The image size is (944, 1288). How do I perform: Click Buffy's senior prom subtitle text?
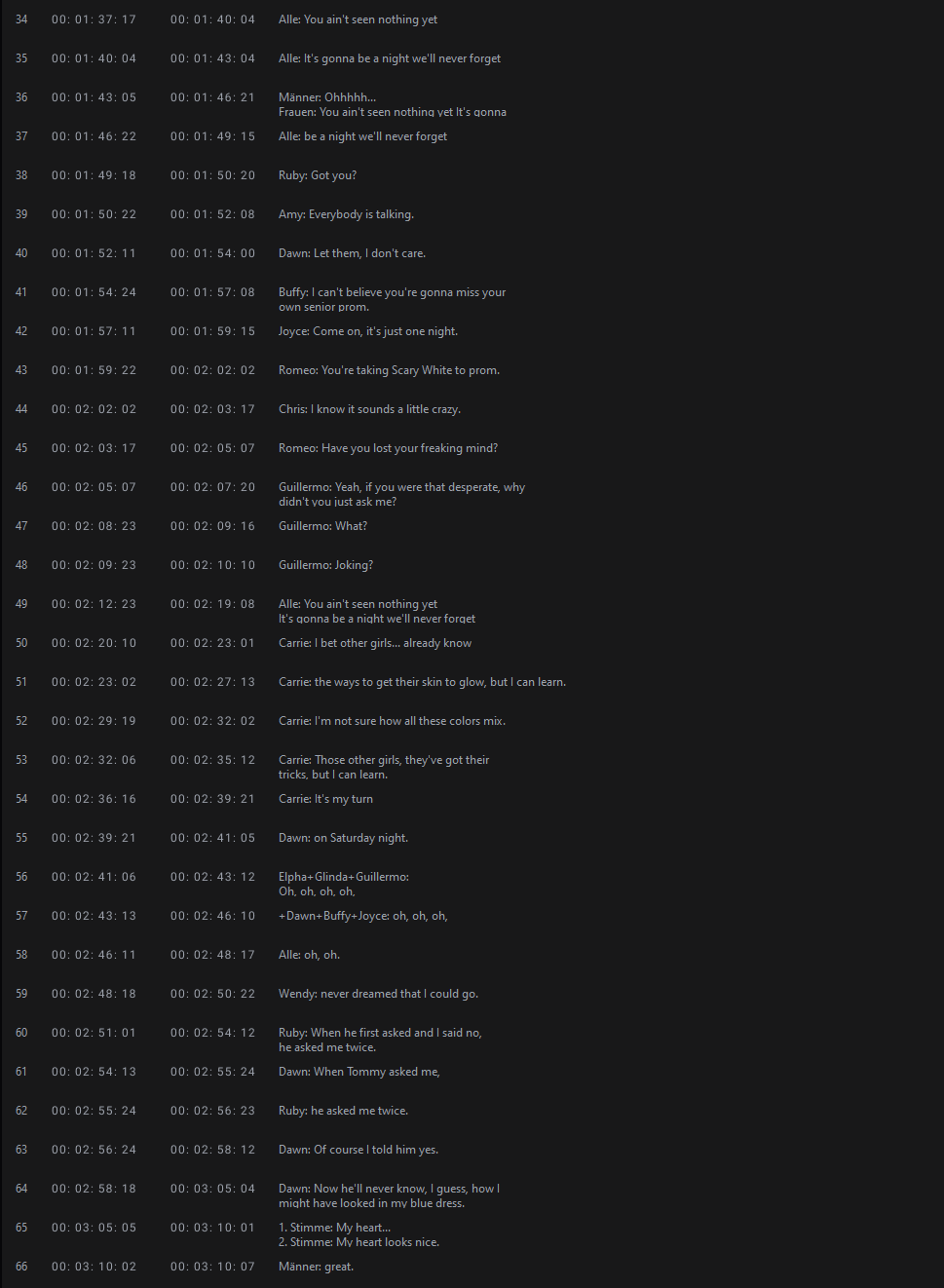coord(392,299)
